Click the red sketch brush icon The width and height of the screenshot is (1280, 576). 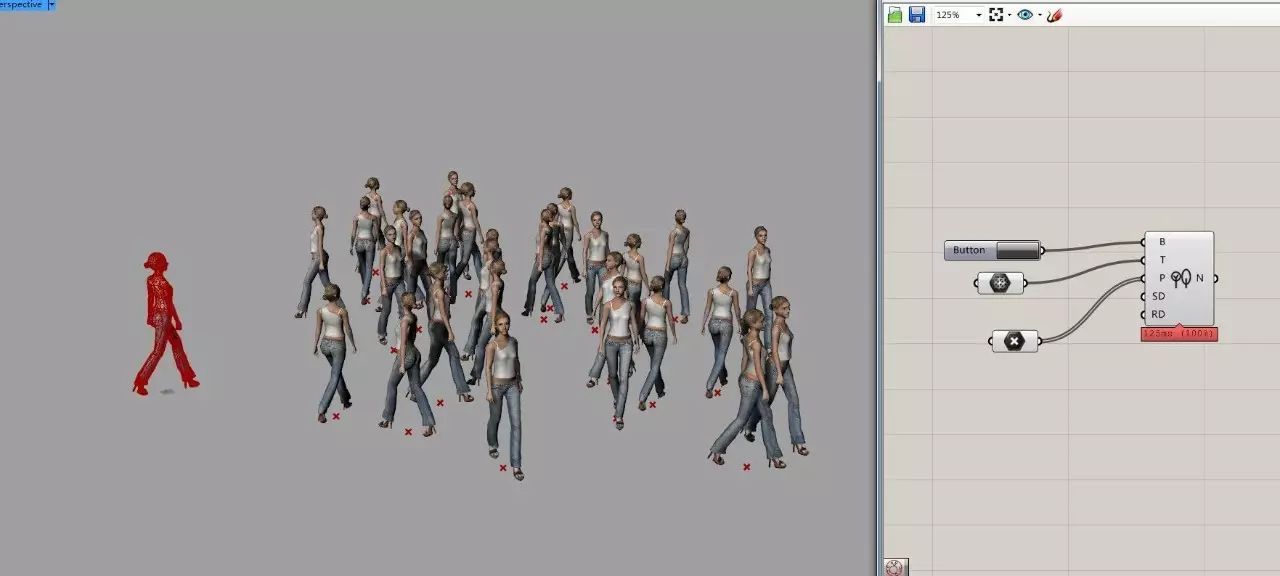point(1054,15)
